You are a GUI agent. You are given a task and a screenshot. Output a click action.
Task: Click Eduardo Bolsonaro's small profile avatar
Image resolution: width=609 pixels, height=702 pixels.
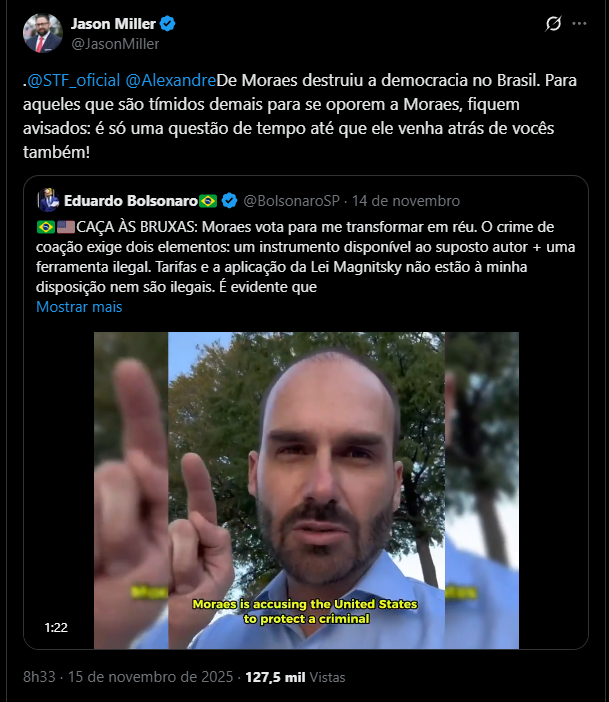48,200
